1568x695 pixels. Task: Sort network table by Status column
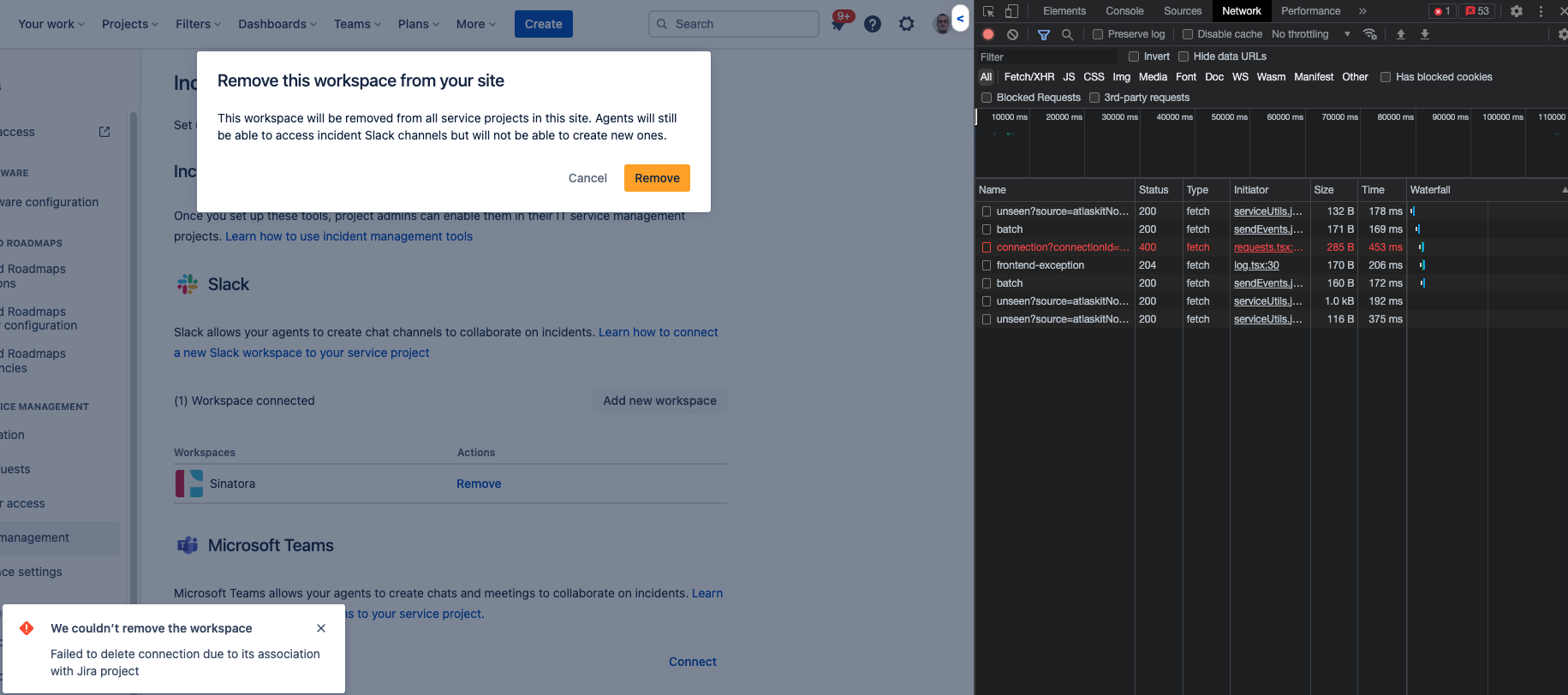tap(1158, 190)
